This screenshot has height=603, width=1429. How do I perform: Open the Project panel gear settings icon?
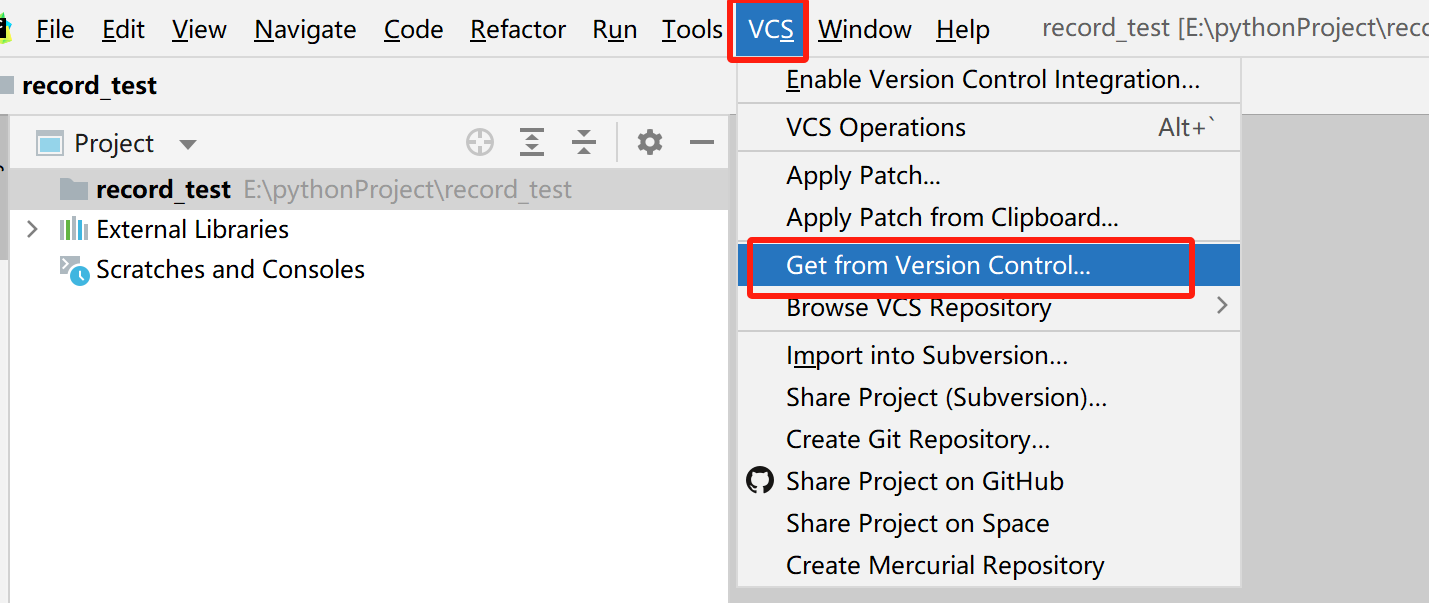pos(650,143)
